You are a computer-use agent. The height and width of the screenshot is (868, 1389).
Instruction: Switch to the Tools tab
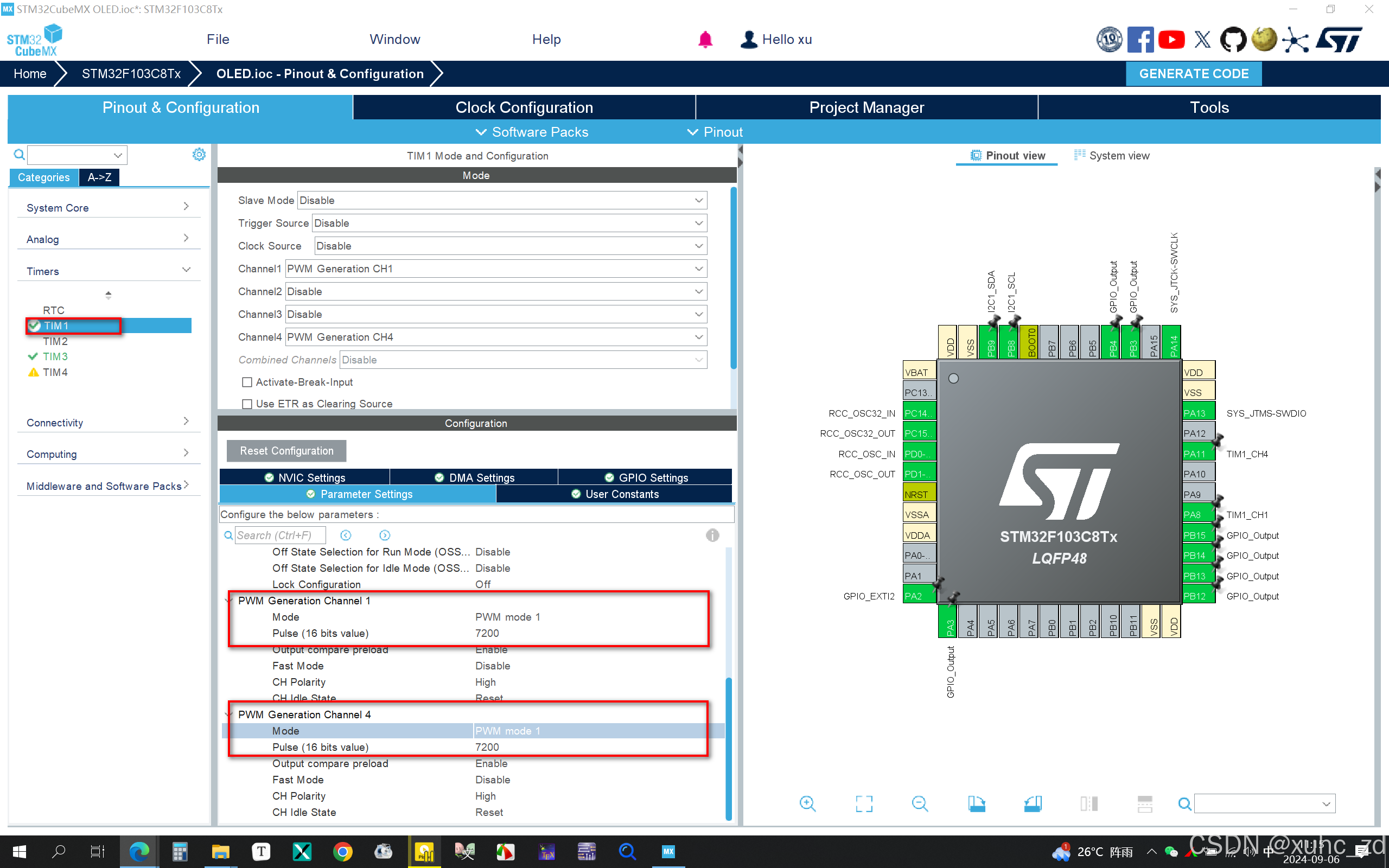pyautogui.click(x=1209, y=107)
